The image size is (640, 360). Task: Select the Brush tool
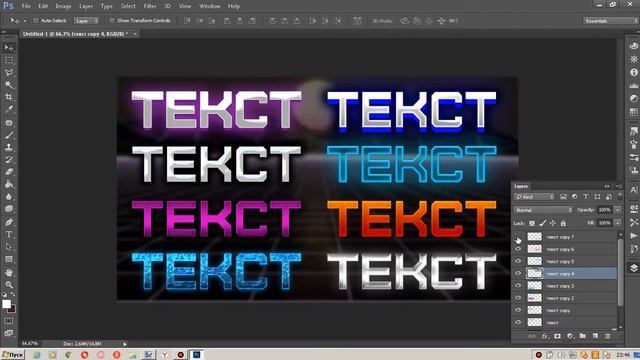coord(9,135)
